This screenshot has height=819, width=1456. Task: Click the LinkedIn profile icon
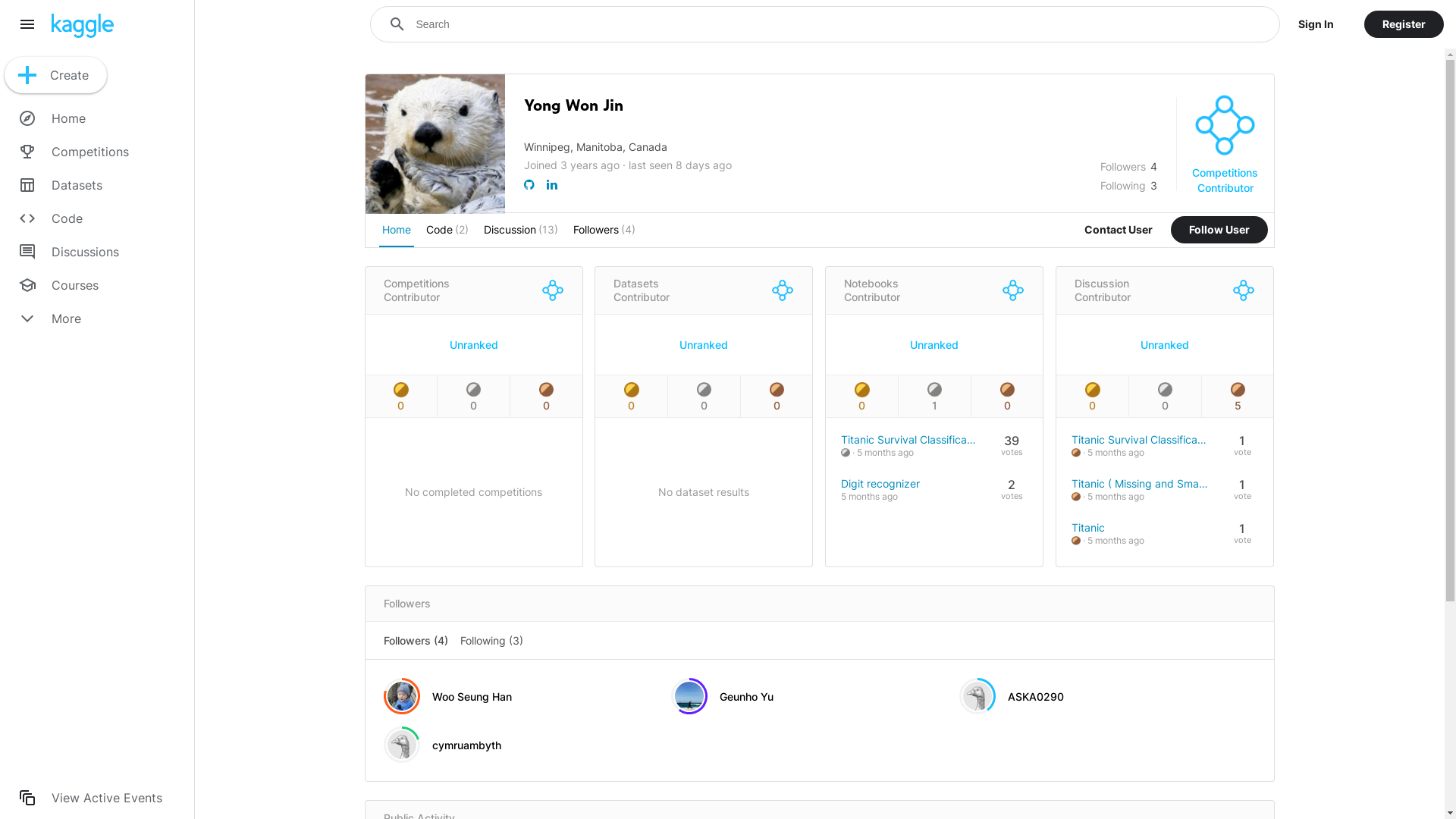(552, 185)
